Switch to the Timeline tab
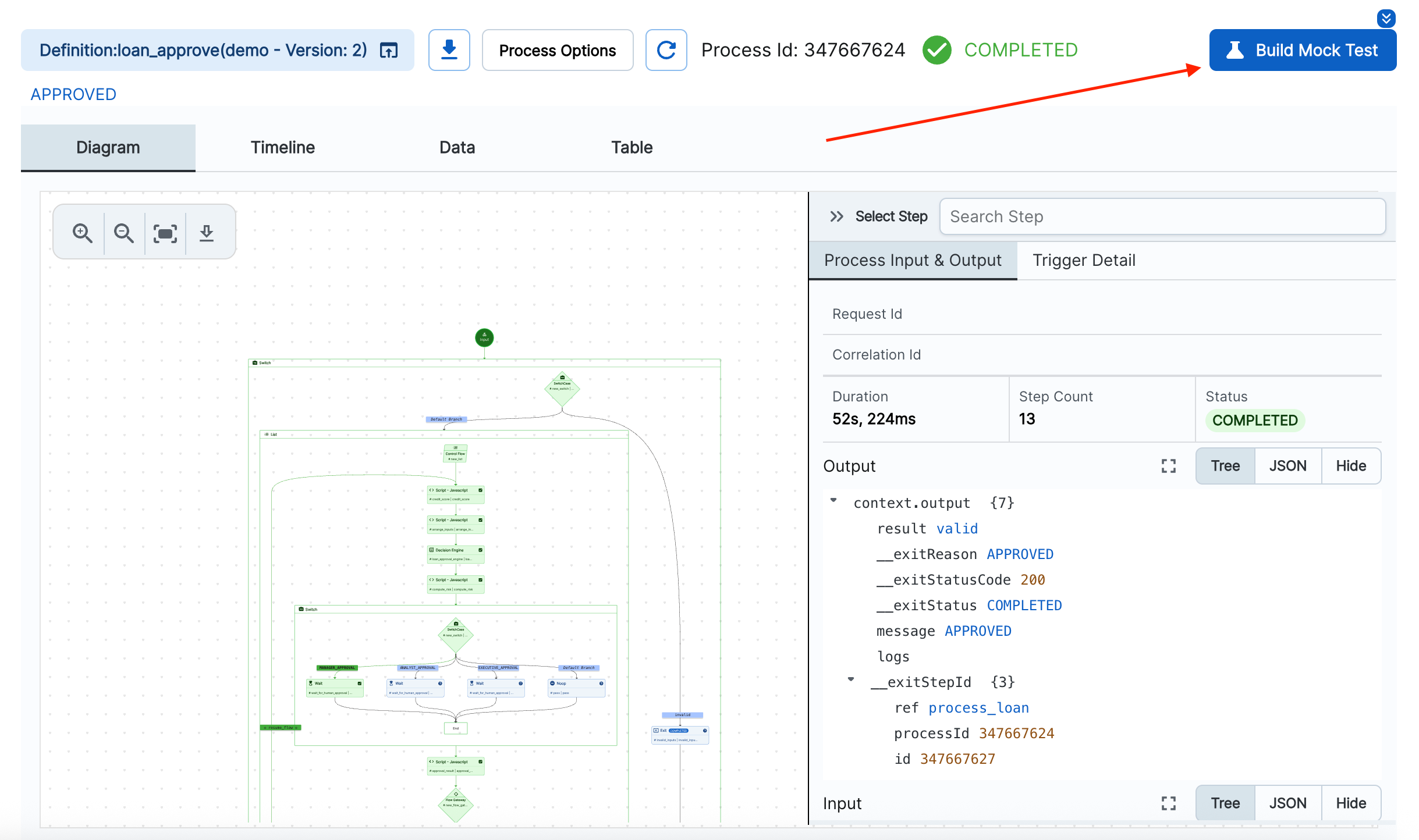This screenshot has height=840, width=1419. (x=282, y=147)
